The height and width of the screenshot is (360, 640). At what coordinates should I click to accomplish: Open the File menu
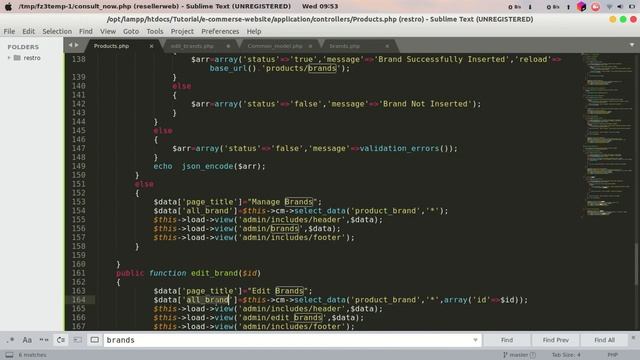pyautogui.click(x=9, y=31)
